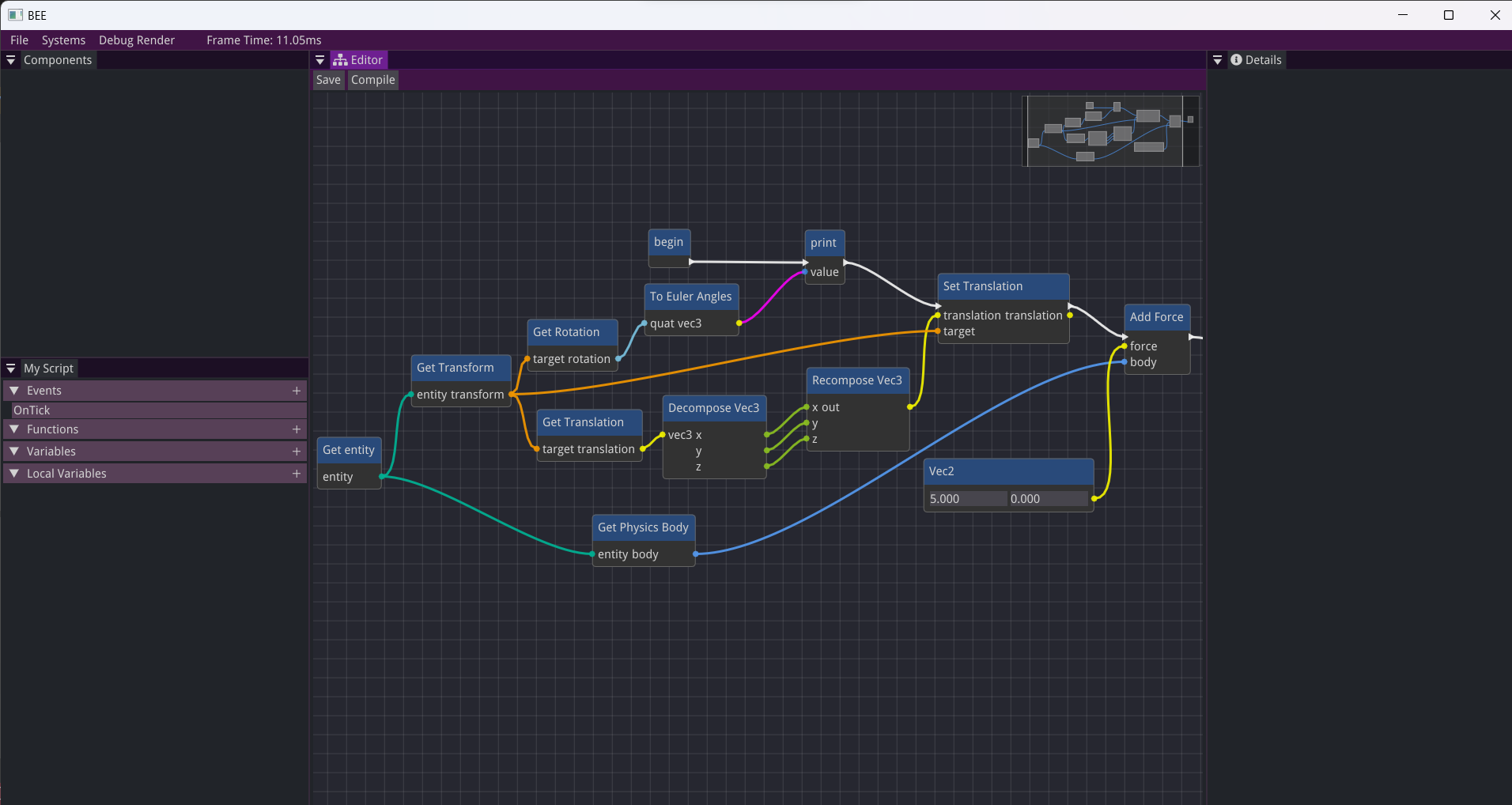Viewport: 1512px width, 805px height.
Task: Open the Debug Render menu
Action: click(x=136, y=40)
